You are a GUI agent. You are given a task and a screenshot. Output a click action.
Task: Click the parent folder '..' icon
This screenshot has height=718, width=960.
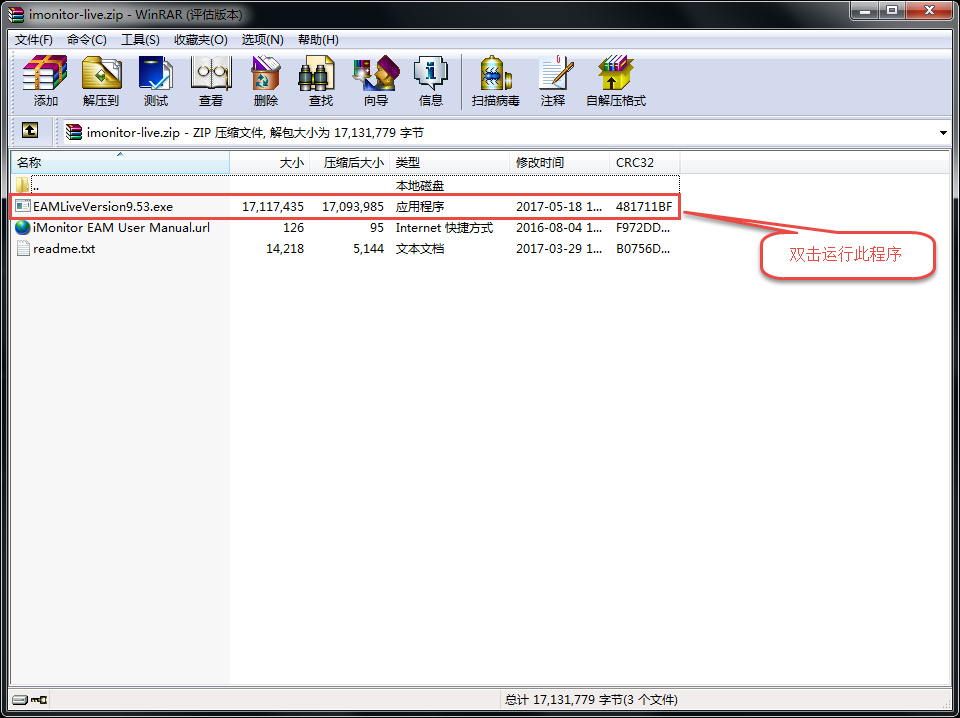(23, 184)
